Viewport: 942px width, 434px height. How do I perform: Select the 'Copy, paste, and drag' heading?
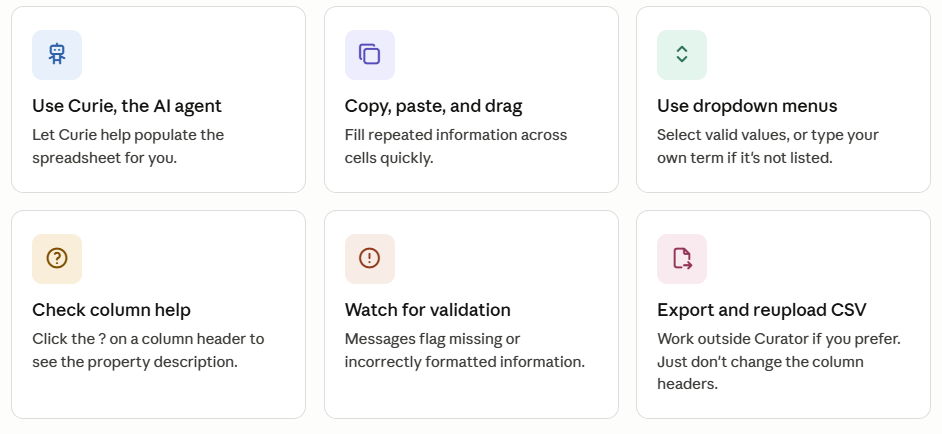[x=433, y=106]
